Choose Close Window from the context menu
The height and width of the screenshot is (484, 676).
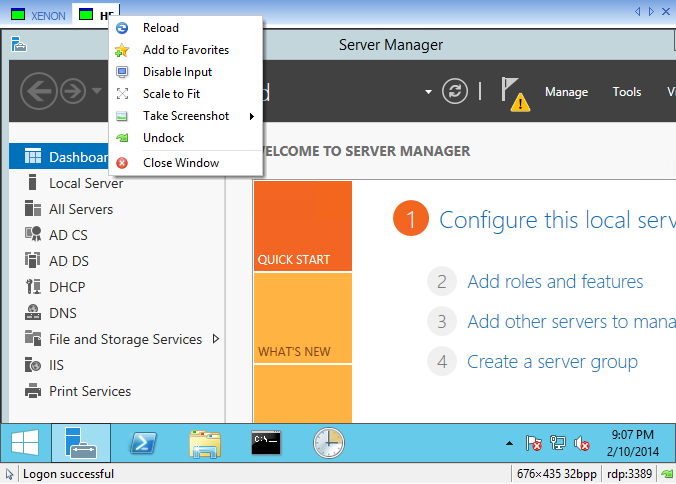185,163
